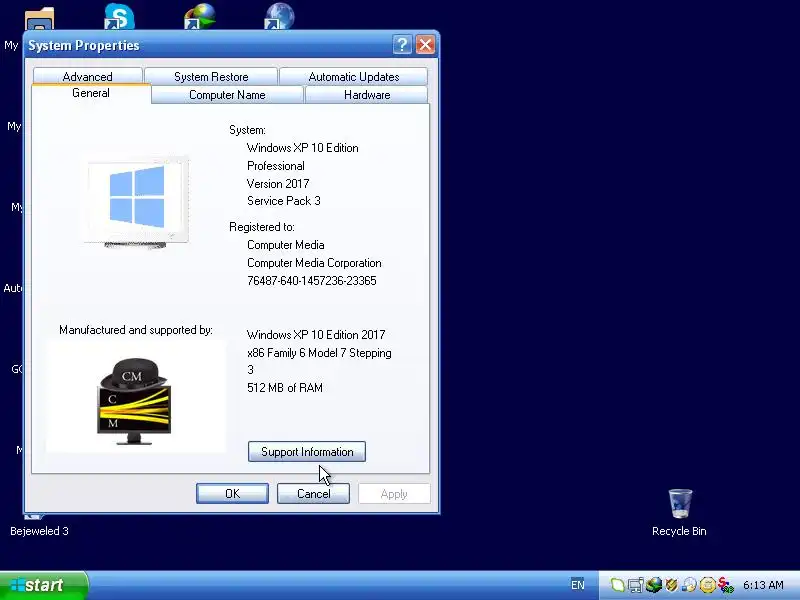Click the text 'Version 2017'
Viewport: 800px width, 600px height.
[278, 184]
